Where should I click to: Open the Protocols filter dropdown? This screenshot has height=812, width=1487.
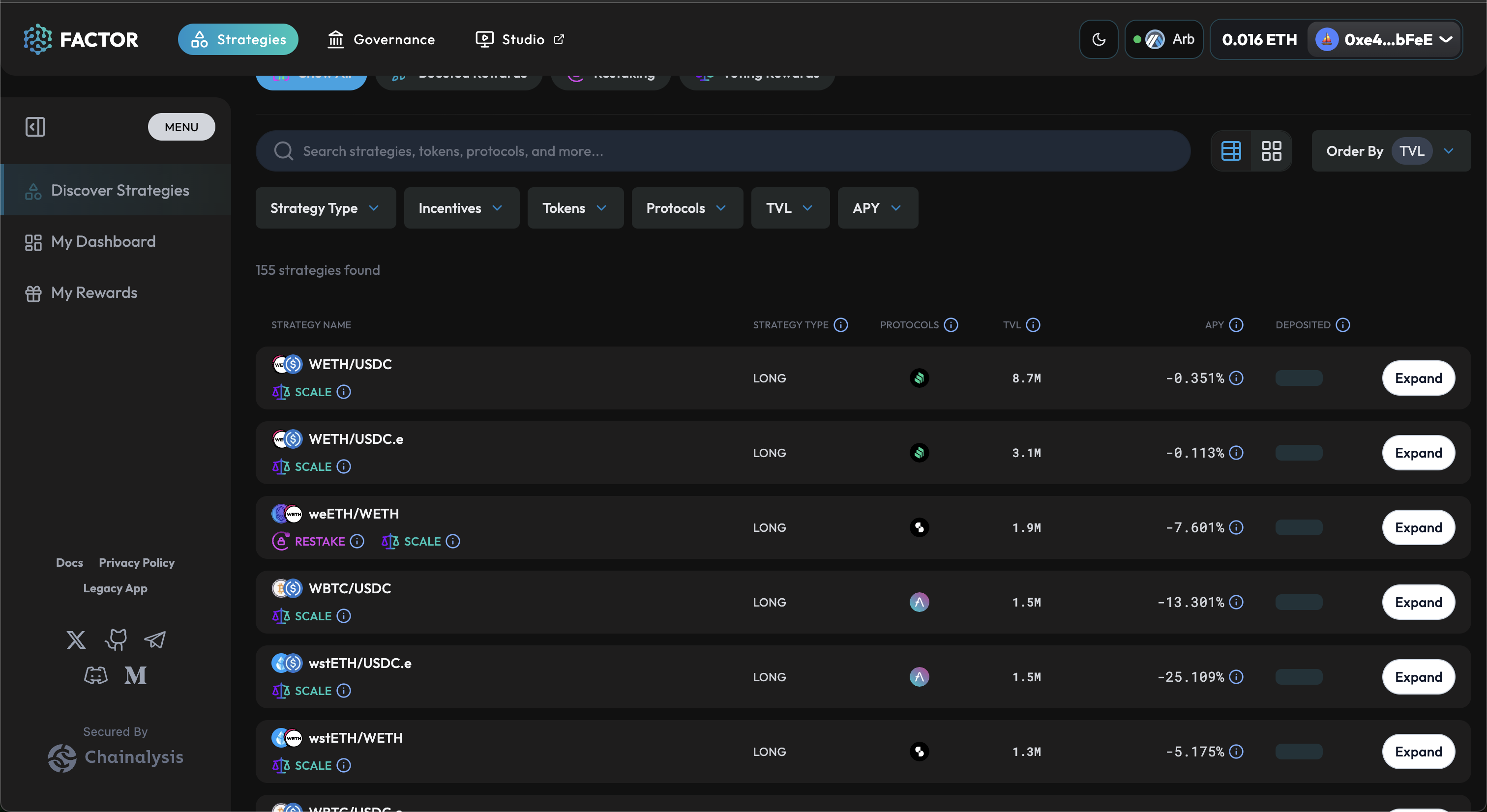pos(686,208)
